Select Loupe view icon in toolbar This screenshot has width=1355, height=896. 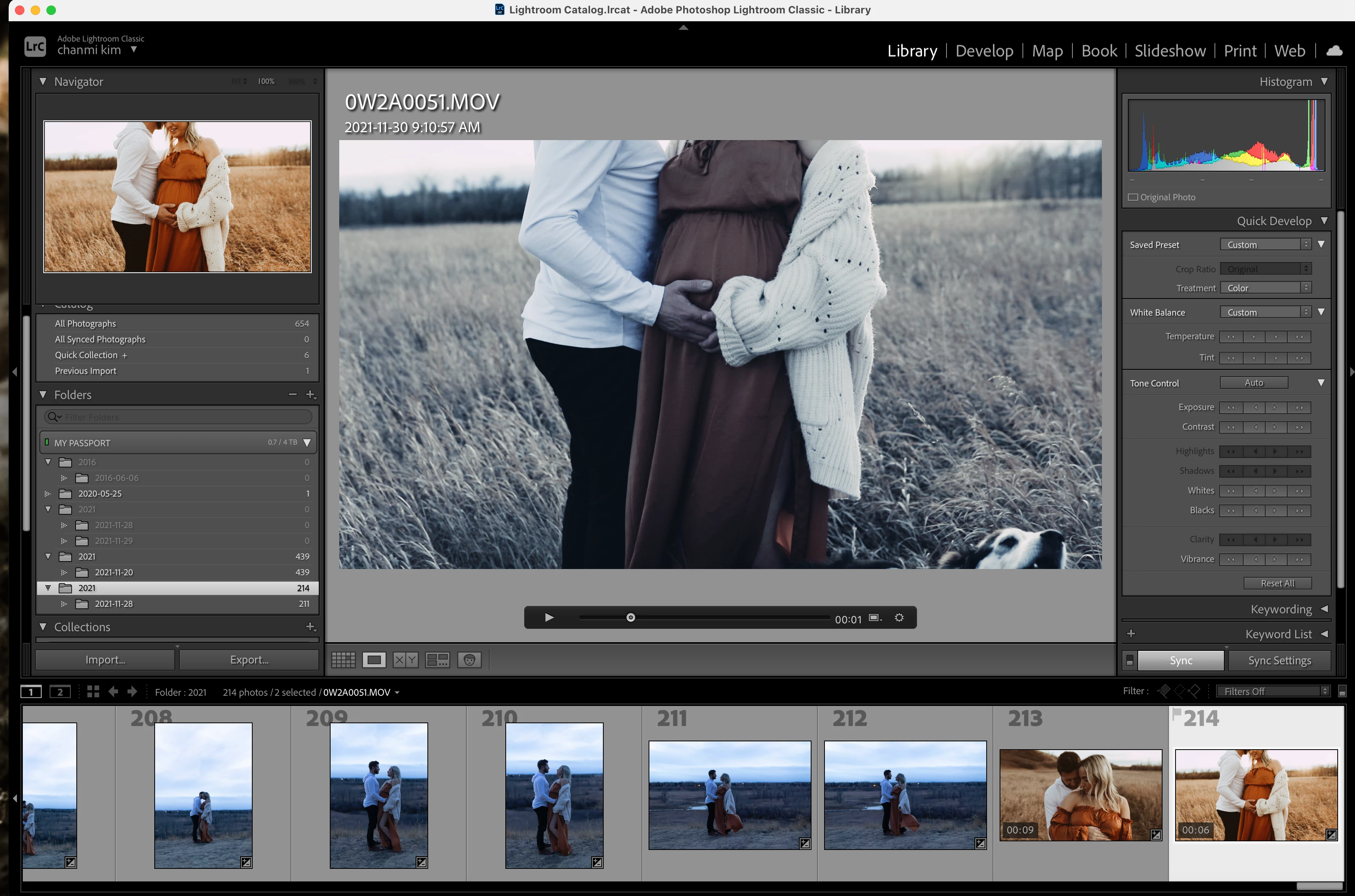coord(374,660)
